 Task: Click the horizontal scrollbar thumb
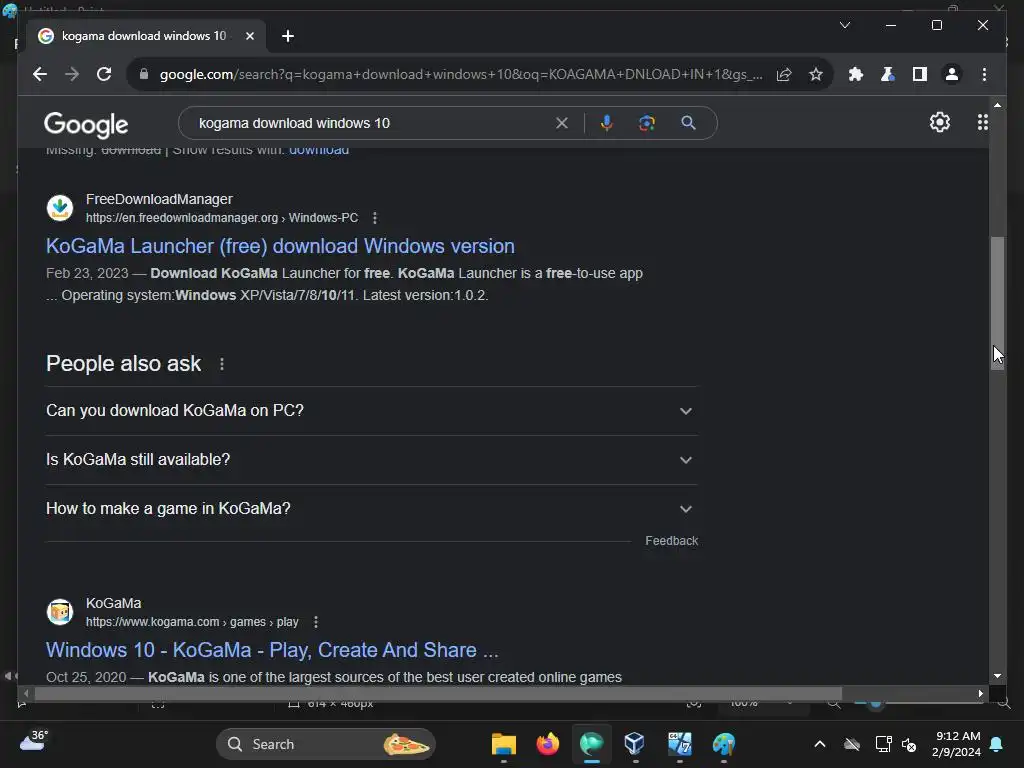click(438, 694)
